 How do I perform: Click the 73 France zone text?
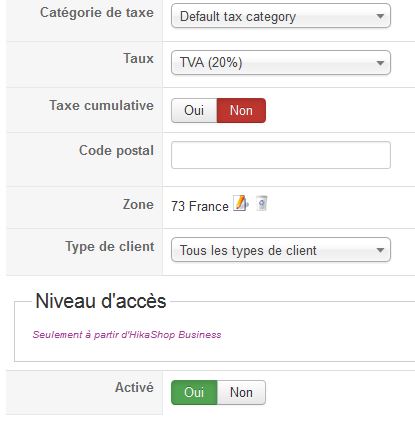[x=200, y=206]
